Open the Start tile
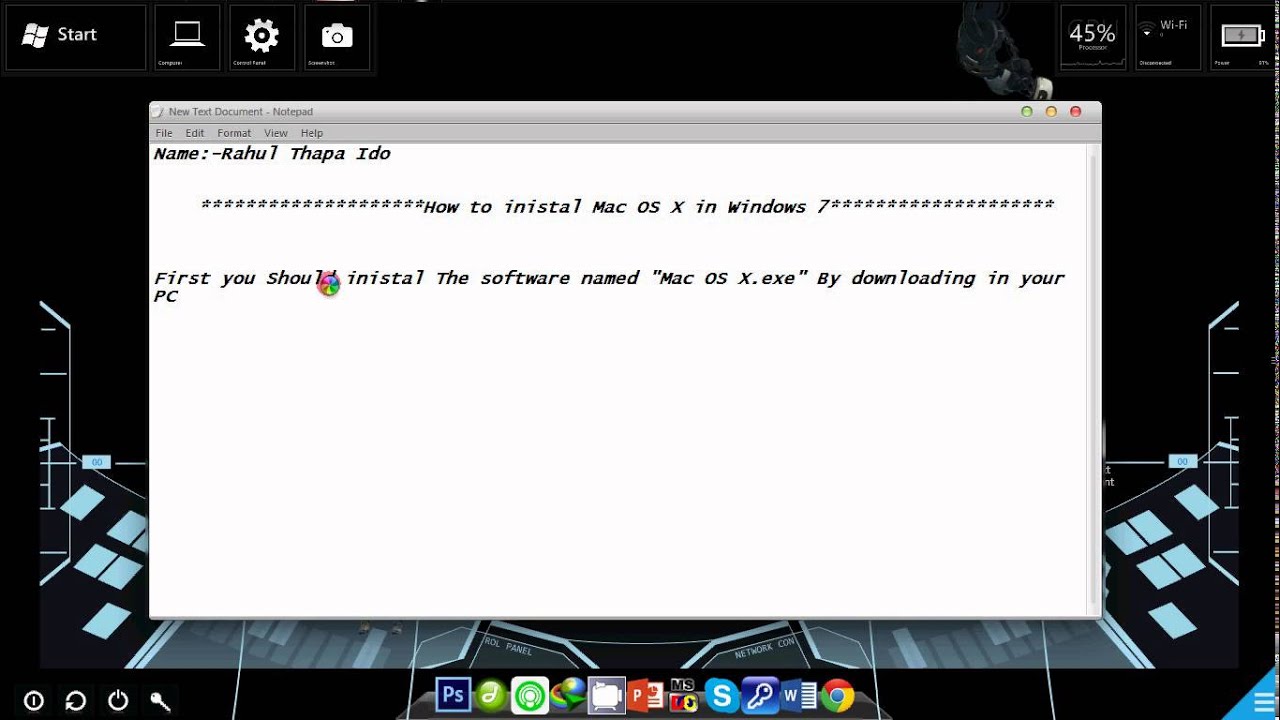This screenshot has height=720, width=1280. tap(76, 37)
